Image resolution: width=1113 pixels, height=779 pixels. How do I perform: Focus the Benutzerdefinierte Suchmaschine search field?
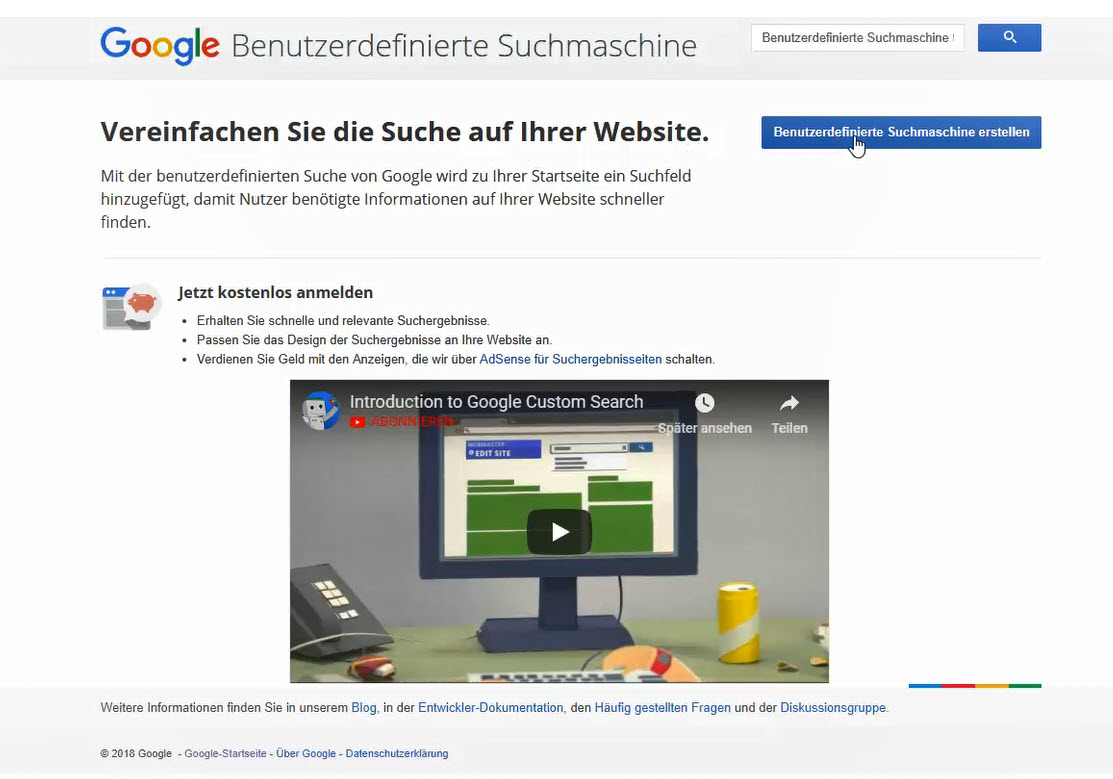[857, 38]
